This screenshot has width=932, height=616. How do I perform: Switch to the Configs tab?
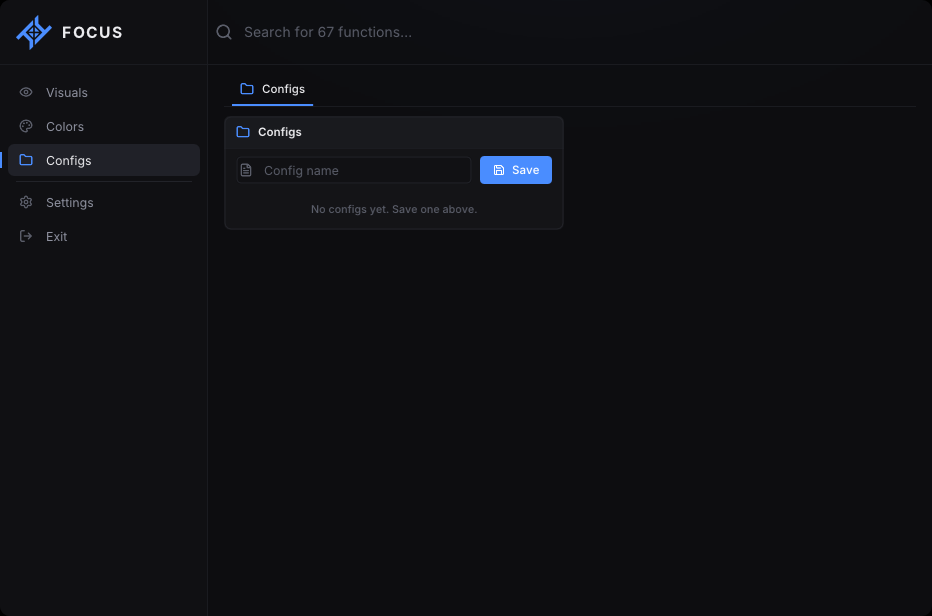tap(272, 89)
